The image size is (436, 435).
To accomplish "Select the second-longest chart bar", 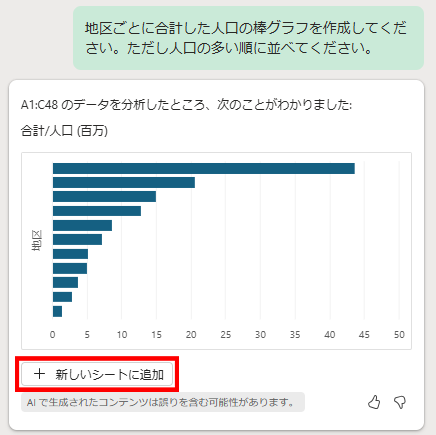I will pos(124,183).
